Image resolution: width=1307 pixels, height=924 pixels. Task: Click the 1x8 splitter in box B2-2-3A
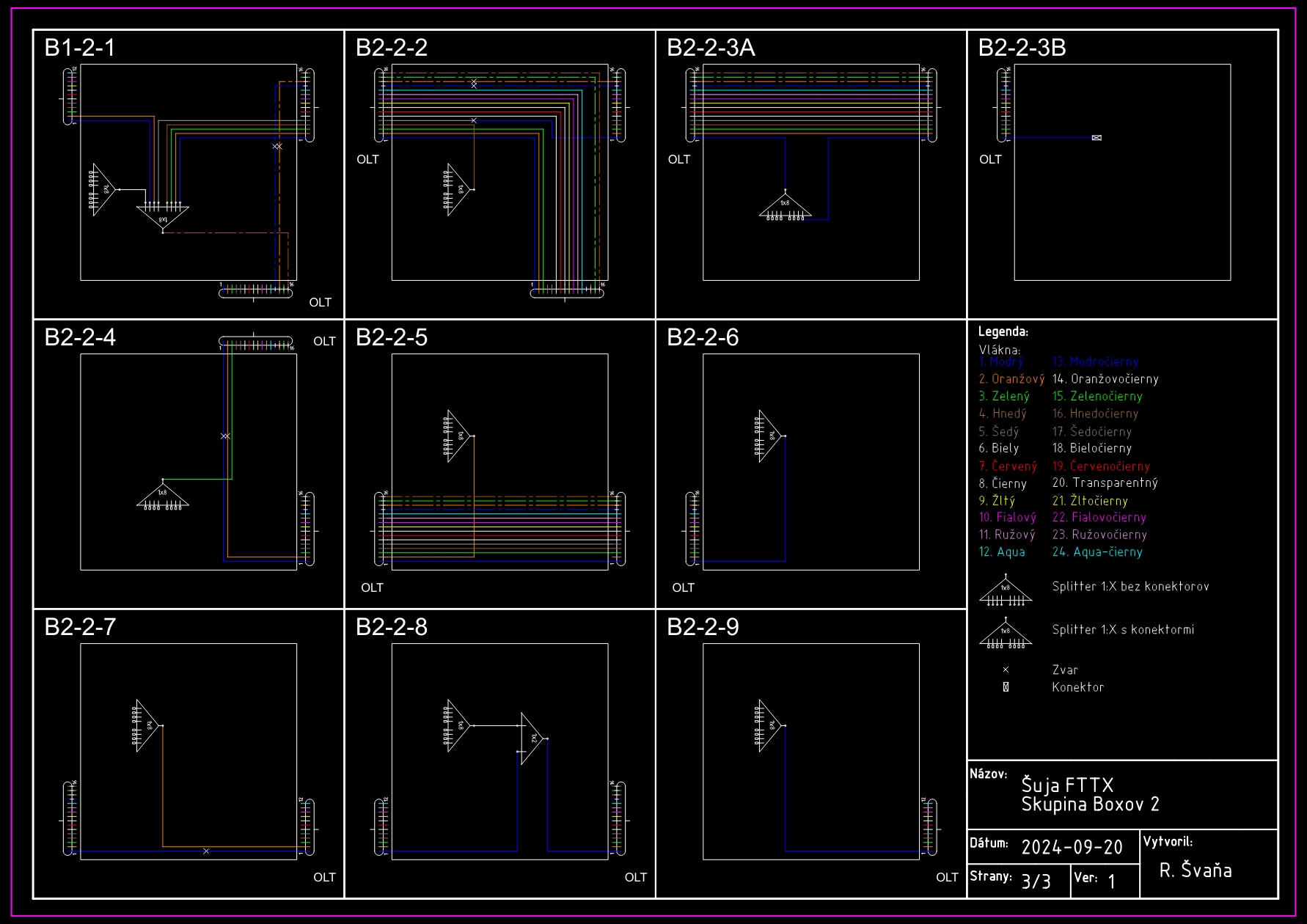pyautogui.click(x=785, y=207)
